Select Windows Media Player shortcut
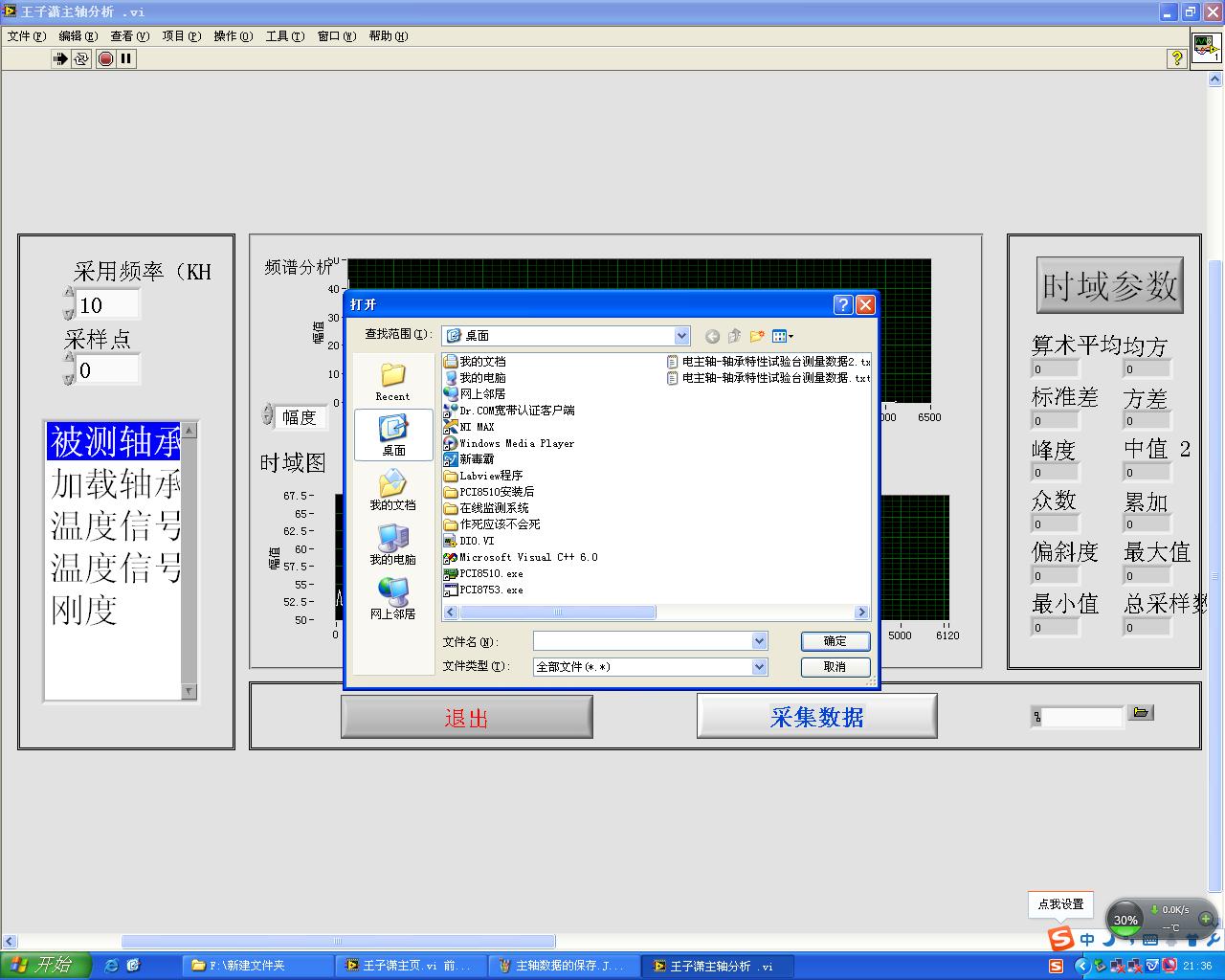 [x=509, y=443]
